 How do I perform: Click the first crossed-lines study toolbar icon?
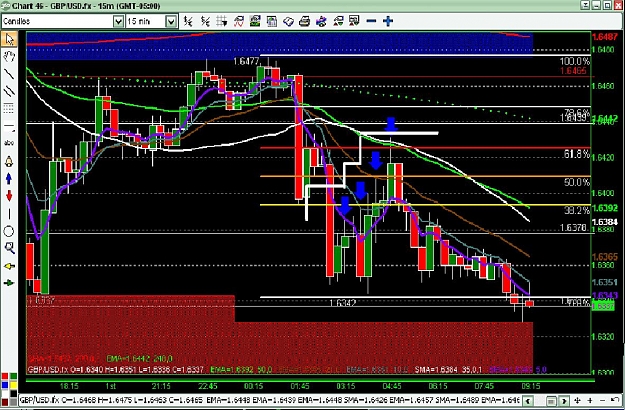point(189,21)
